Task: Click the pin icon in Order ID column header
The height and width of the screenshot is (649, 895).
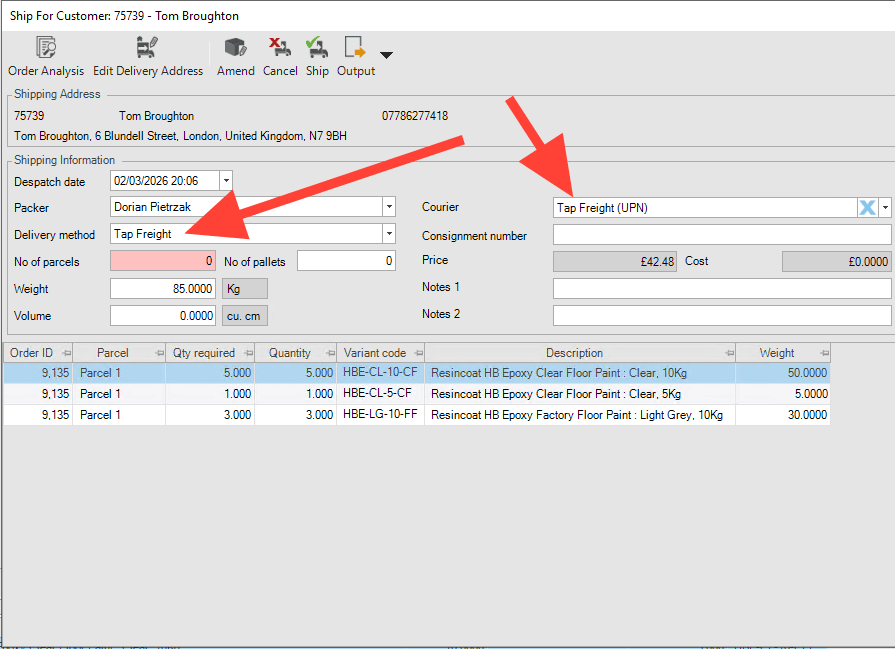Action: [67, 353]
